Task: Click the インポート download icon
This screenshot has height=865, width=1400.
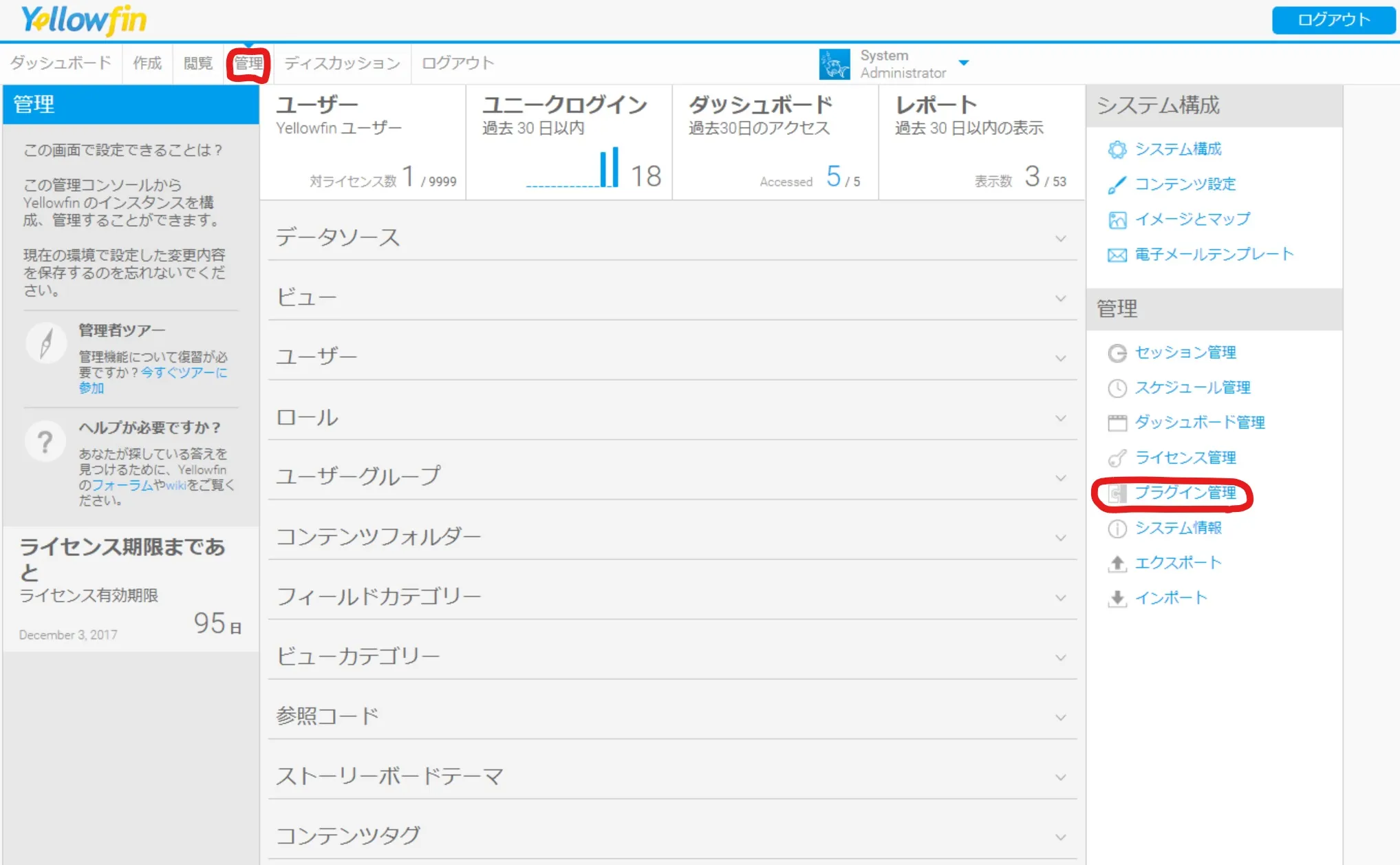Action: point(1118,597)
